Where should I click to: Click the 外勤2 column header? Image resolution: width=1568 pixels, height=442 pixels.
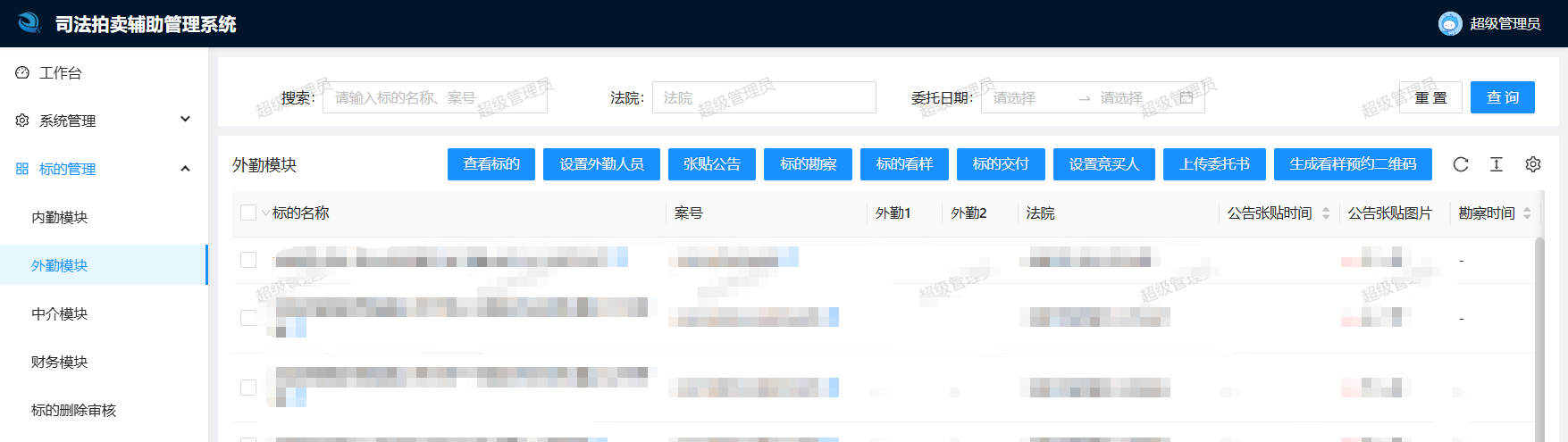[x=968, y=213]
